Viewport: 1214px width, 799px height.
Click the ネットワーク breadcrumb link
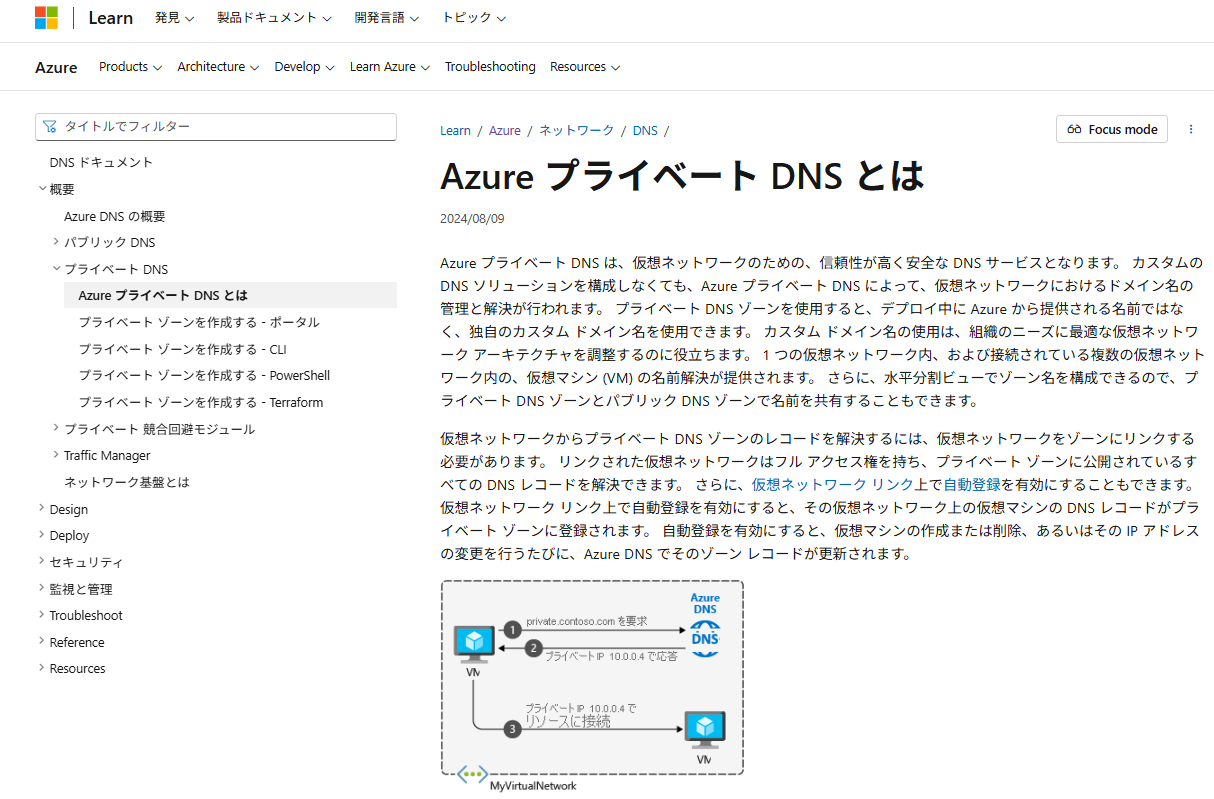[577, 131]
